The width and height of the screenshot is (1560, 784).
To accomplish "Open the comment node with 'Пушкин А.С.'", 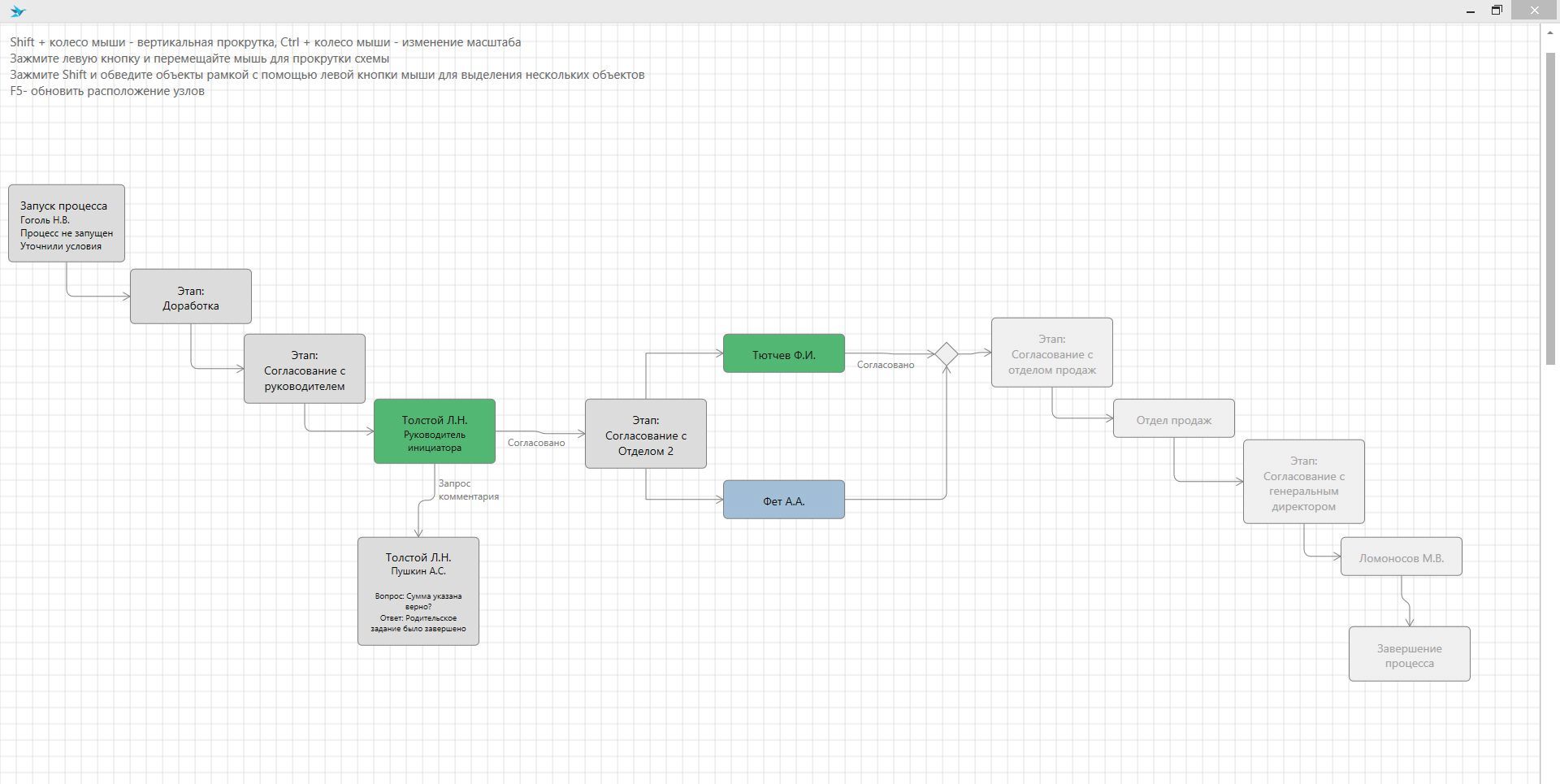I will coord(418,591).
